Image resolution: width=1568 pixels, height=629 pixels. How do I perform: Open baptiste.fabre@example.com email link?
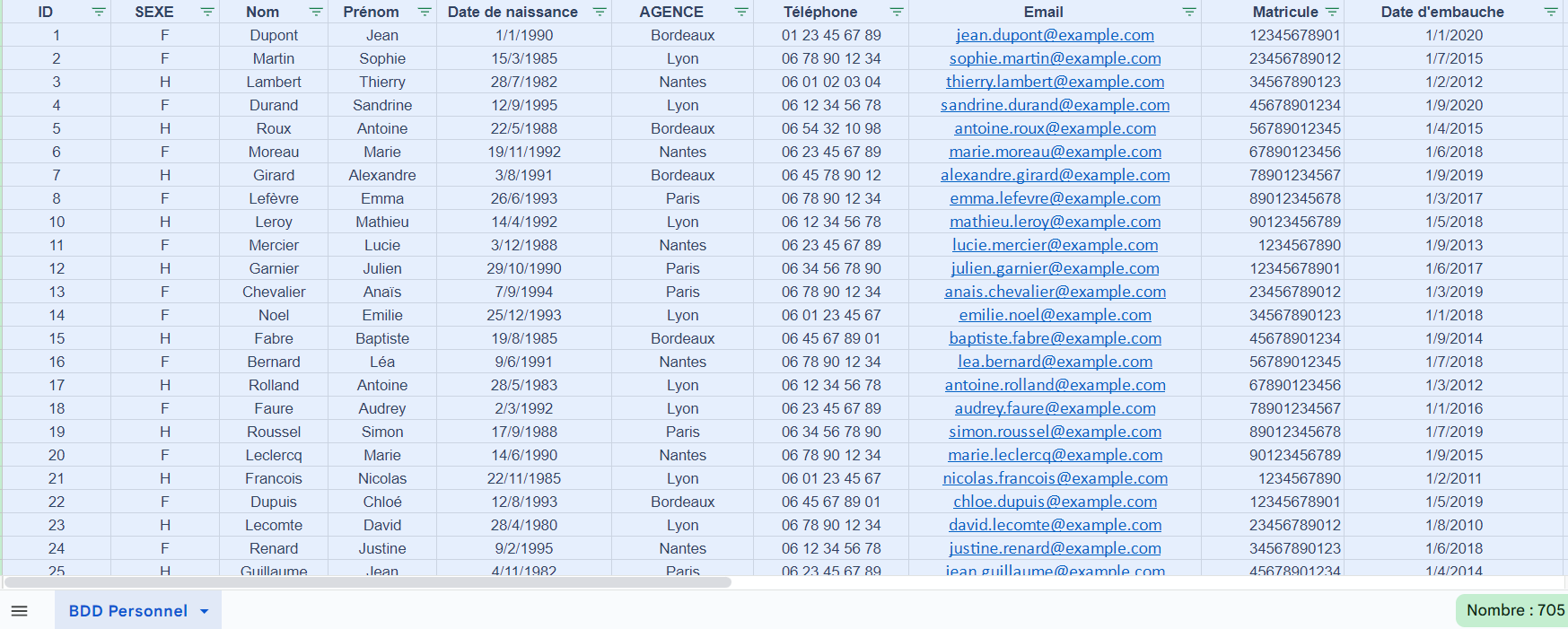coord(1055,338)
